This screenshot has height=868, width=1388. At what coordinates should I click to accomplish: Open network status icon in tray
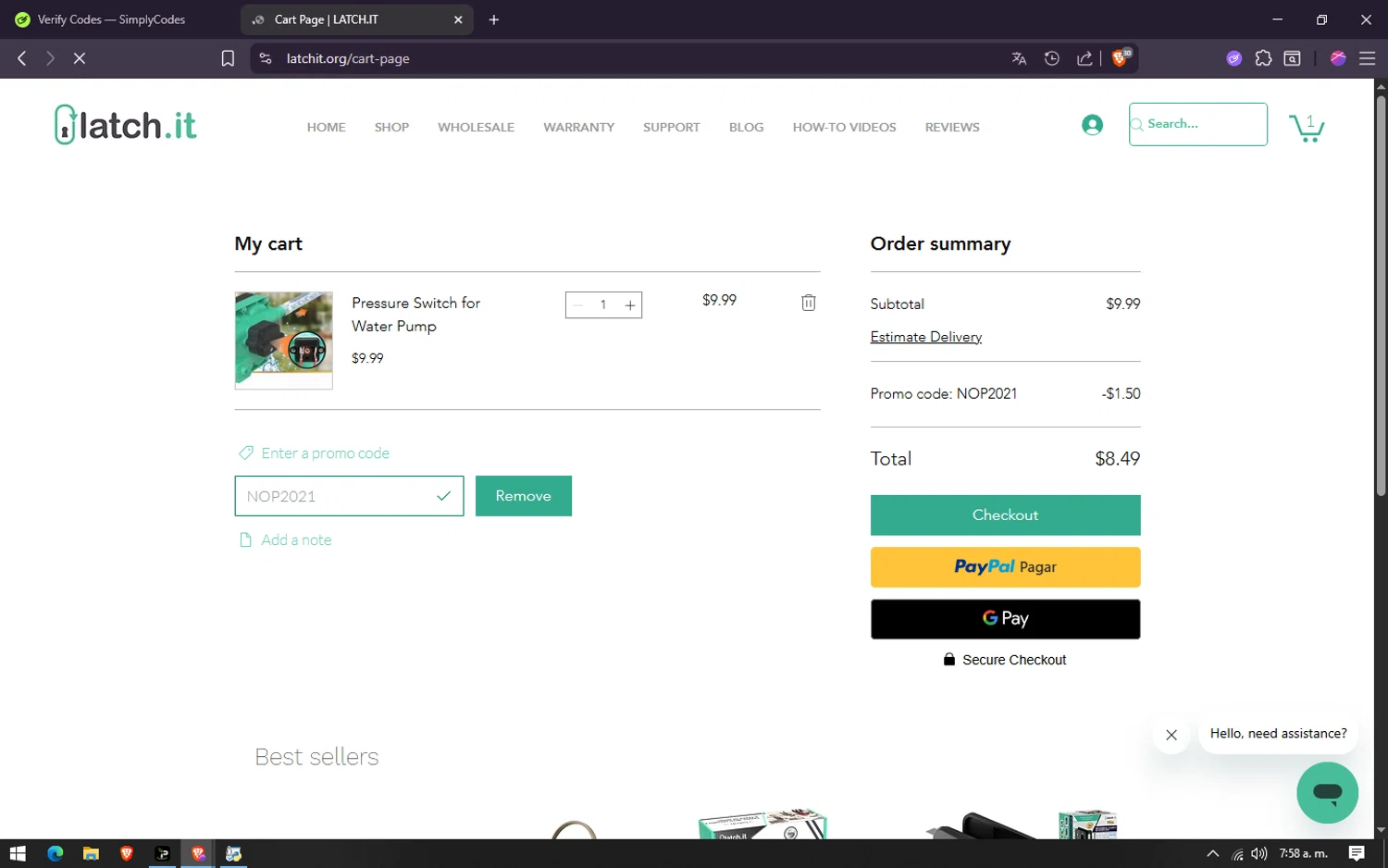[x=1237, y=854]
